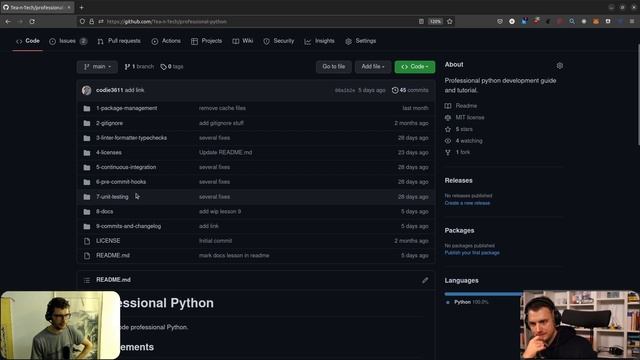This screenshot has height=360, width=640.
Task: Open the 'add wip lesson 9' commit message
Action: [220, 211]
